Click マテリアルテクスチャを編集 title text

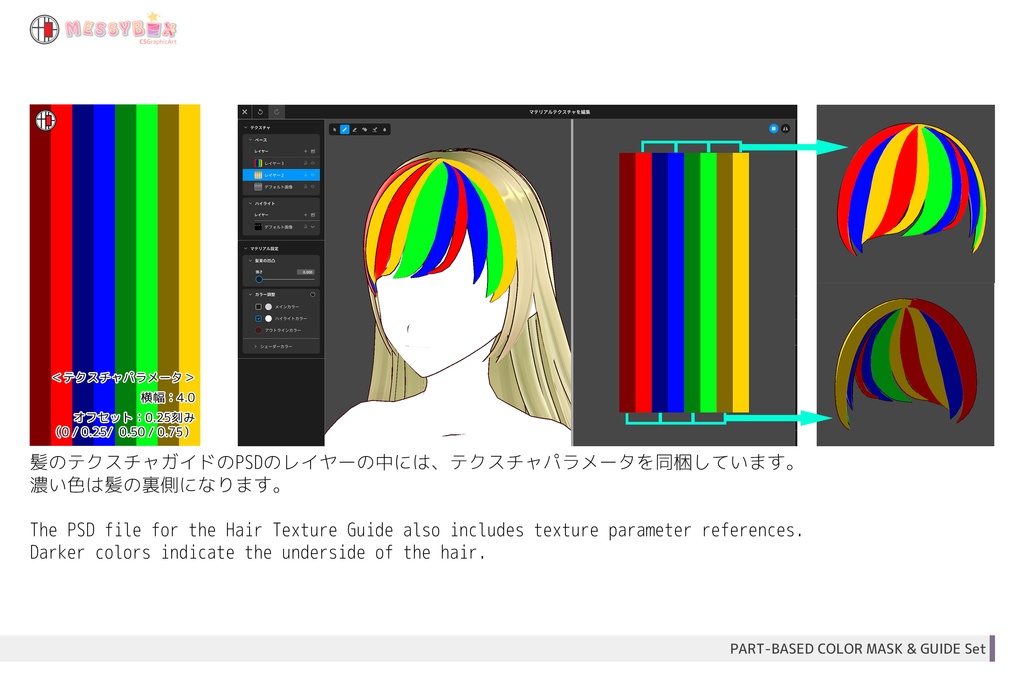pos(560,112)
